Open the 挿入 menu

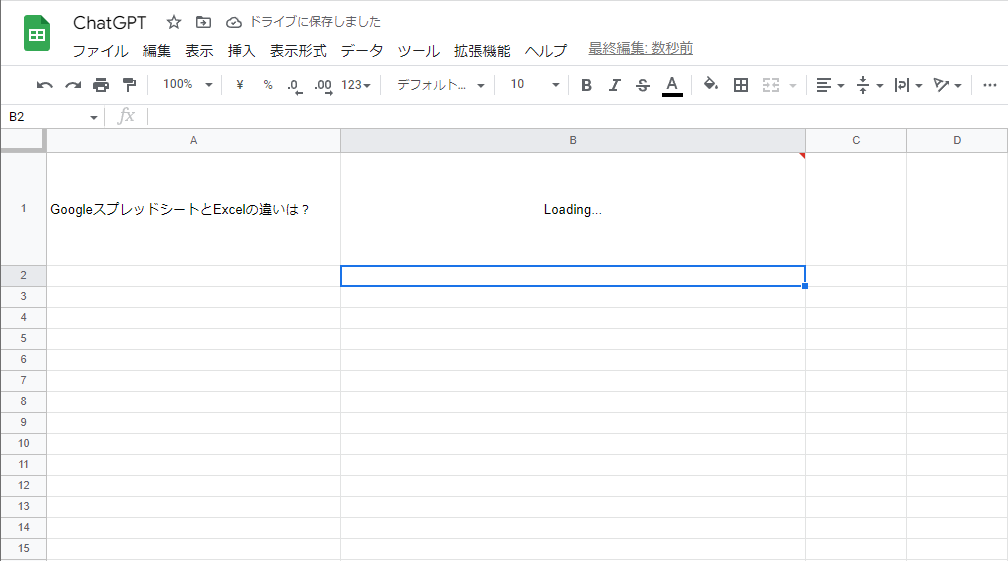coord(242,51)
